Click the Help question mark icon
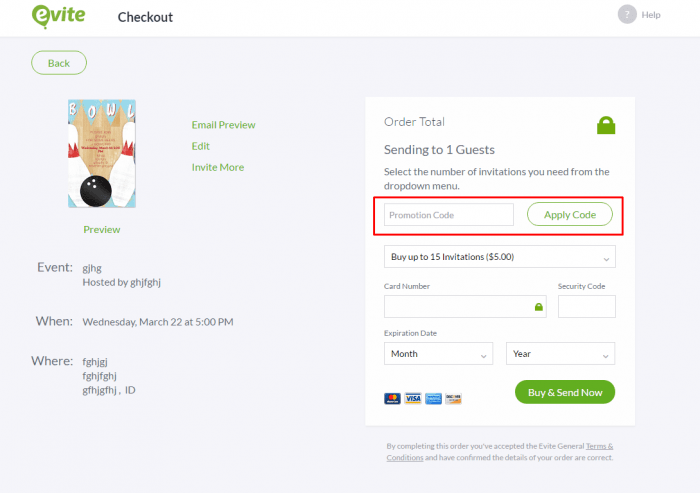 click(x=627, y=14)
